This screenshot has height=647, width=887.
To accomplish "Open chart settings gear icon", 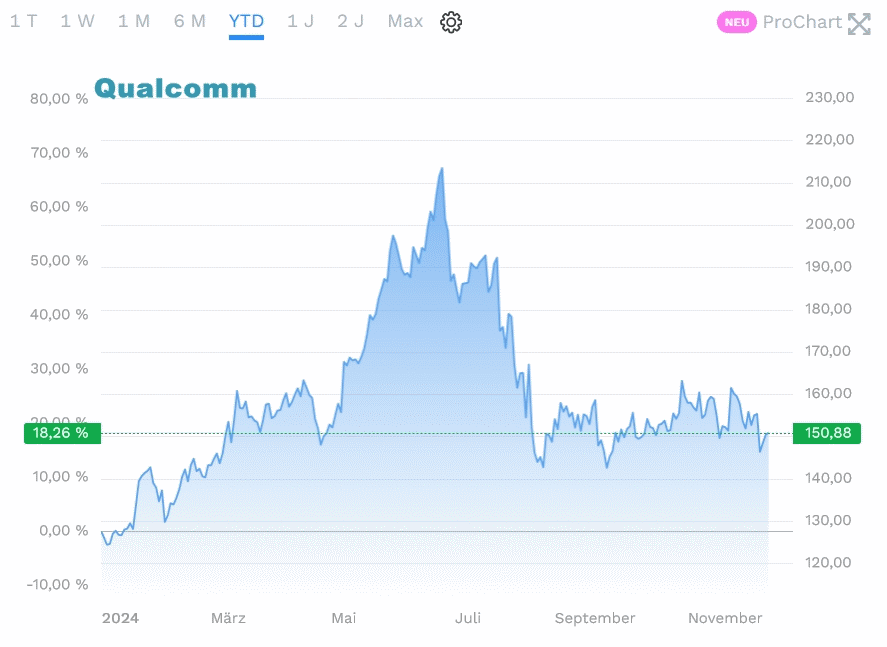I will point(451,22).
